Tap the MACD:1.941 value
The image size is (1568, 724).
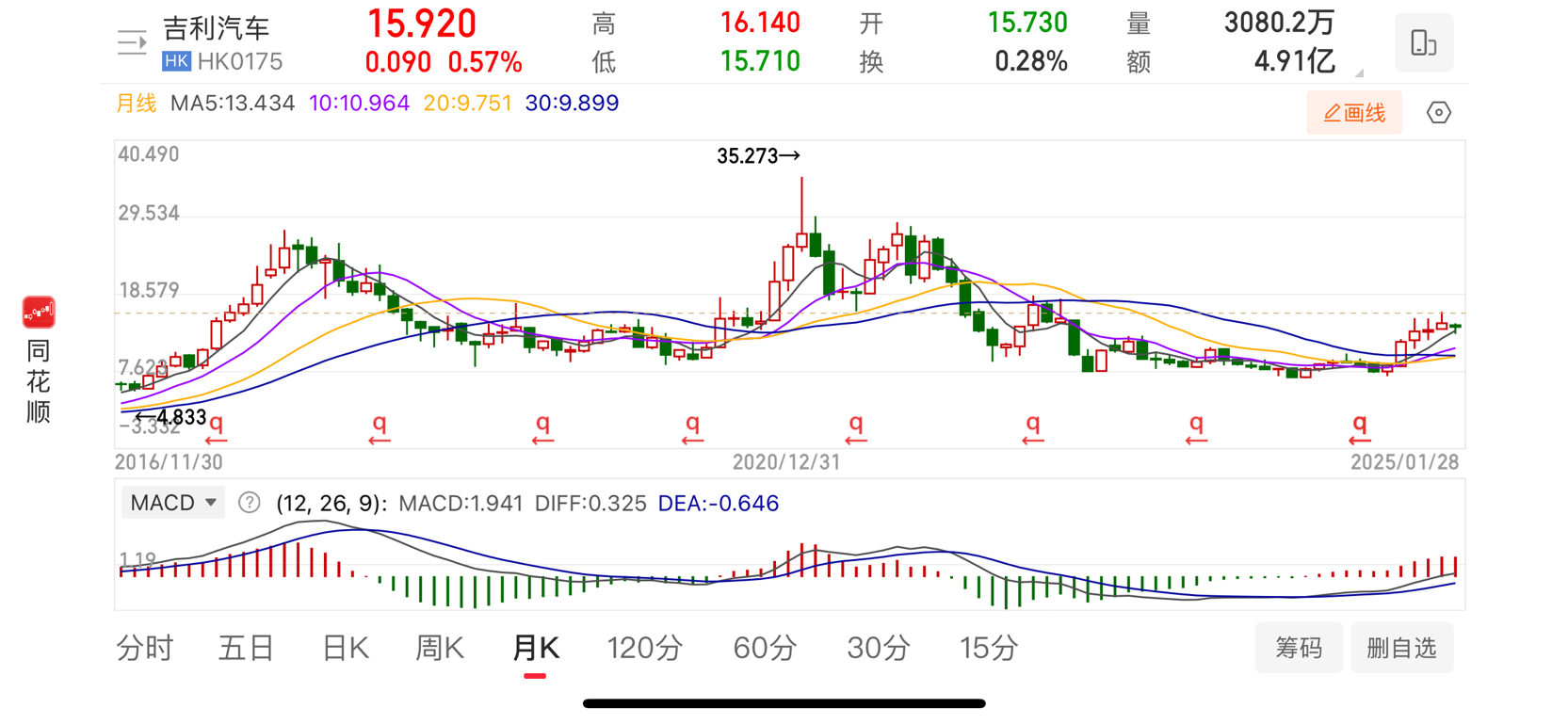[461, 503]
